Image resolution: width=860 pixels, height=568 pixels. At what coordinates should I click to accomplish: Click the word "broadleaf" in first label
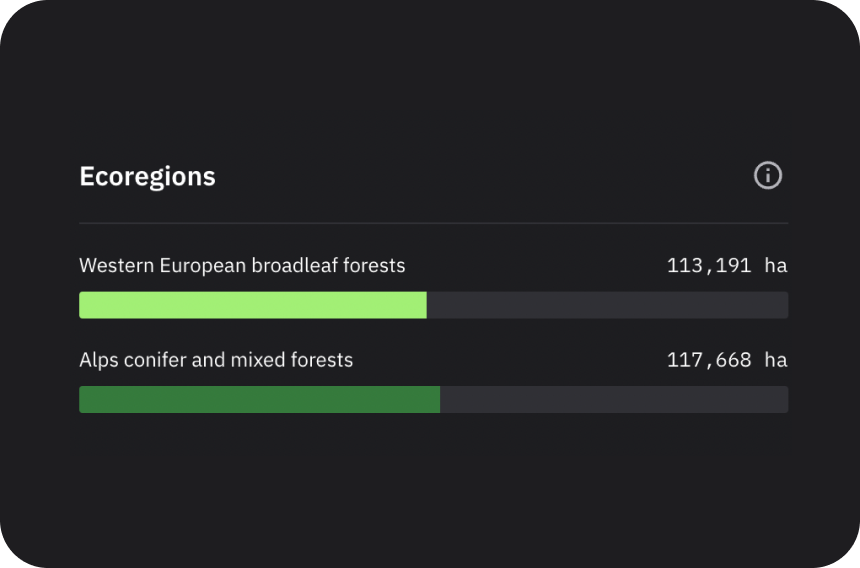(x=293, y=266)
